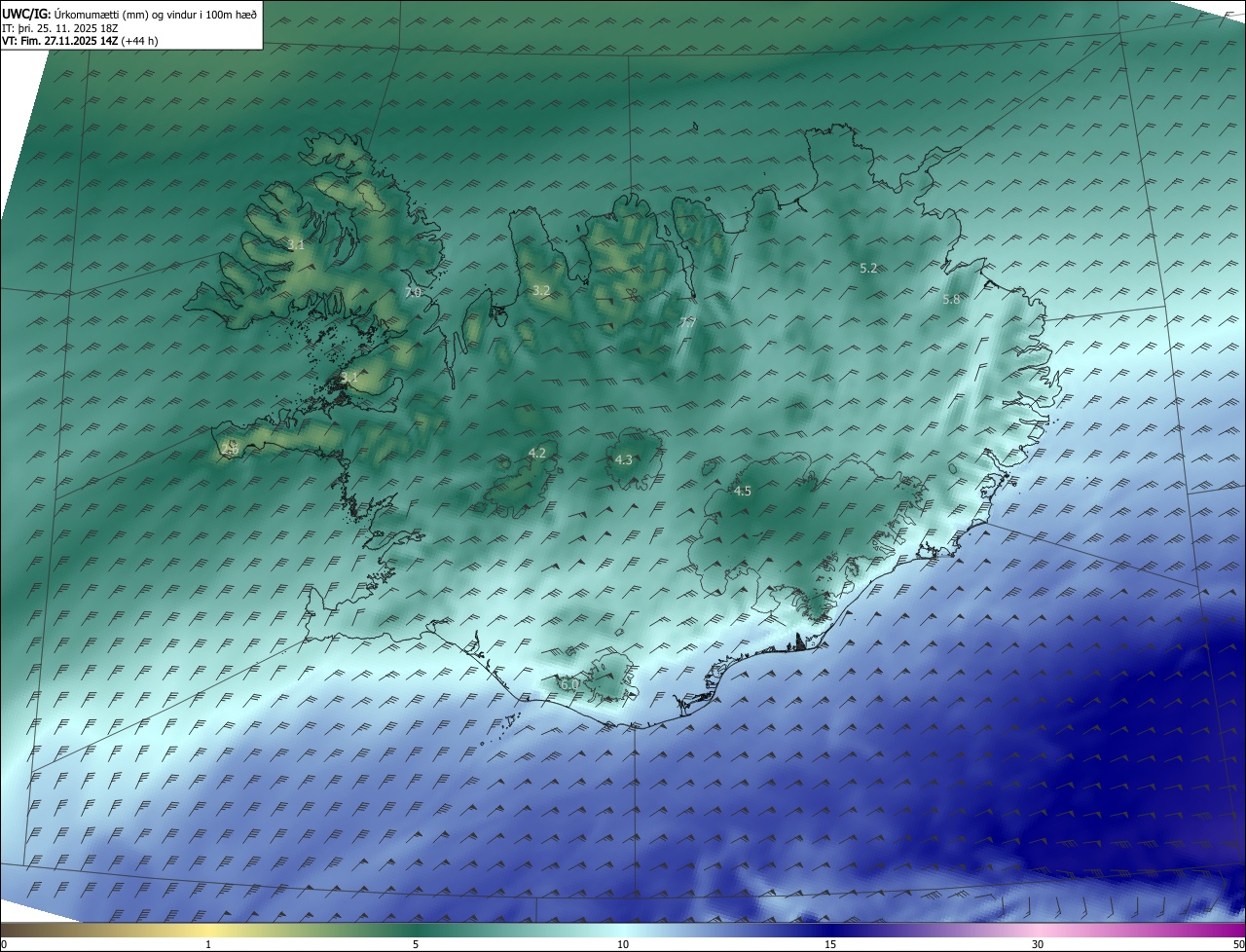Click the colour scale tick labelled 30

click(x=1038, y=945)
